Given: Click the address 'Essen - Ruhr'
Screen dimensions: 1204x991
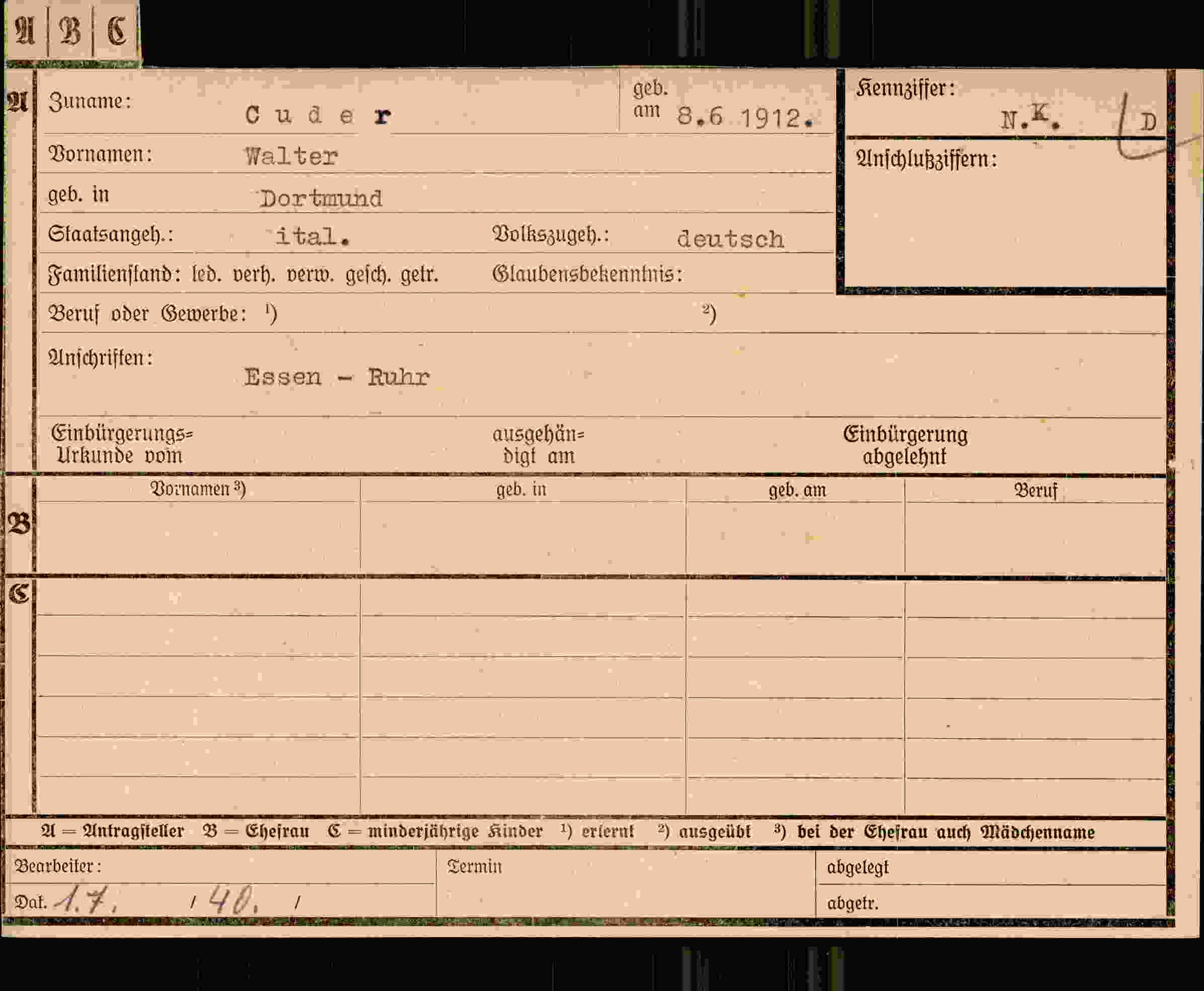Looking at the screenshot, I should pos(337,377).
